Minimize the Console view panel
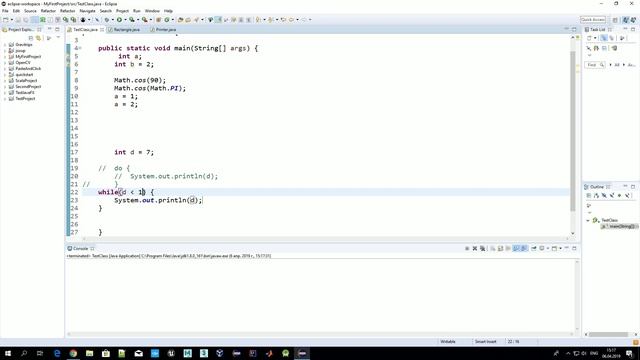640x360 pixels. tap(567, 248)
